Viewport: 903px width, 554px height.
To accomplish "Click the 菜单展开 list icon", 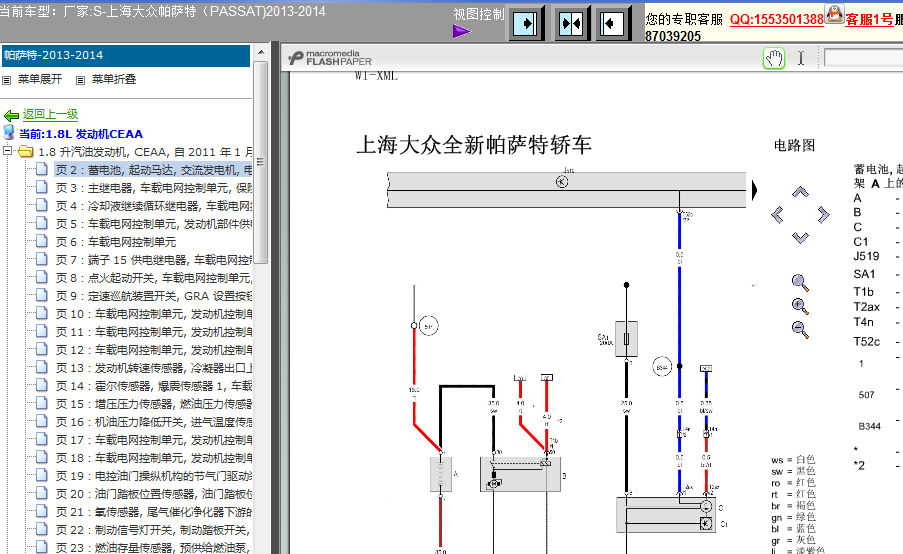I will pyautogui.click(x=7, y=80).
